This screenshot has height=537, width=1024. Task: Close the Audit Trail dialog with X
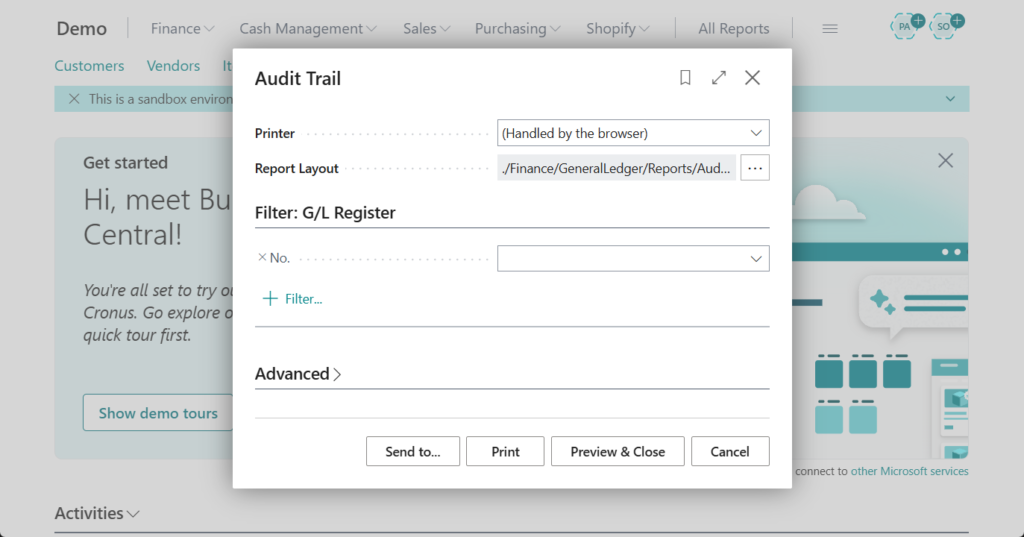point(752,78)
